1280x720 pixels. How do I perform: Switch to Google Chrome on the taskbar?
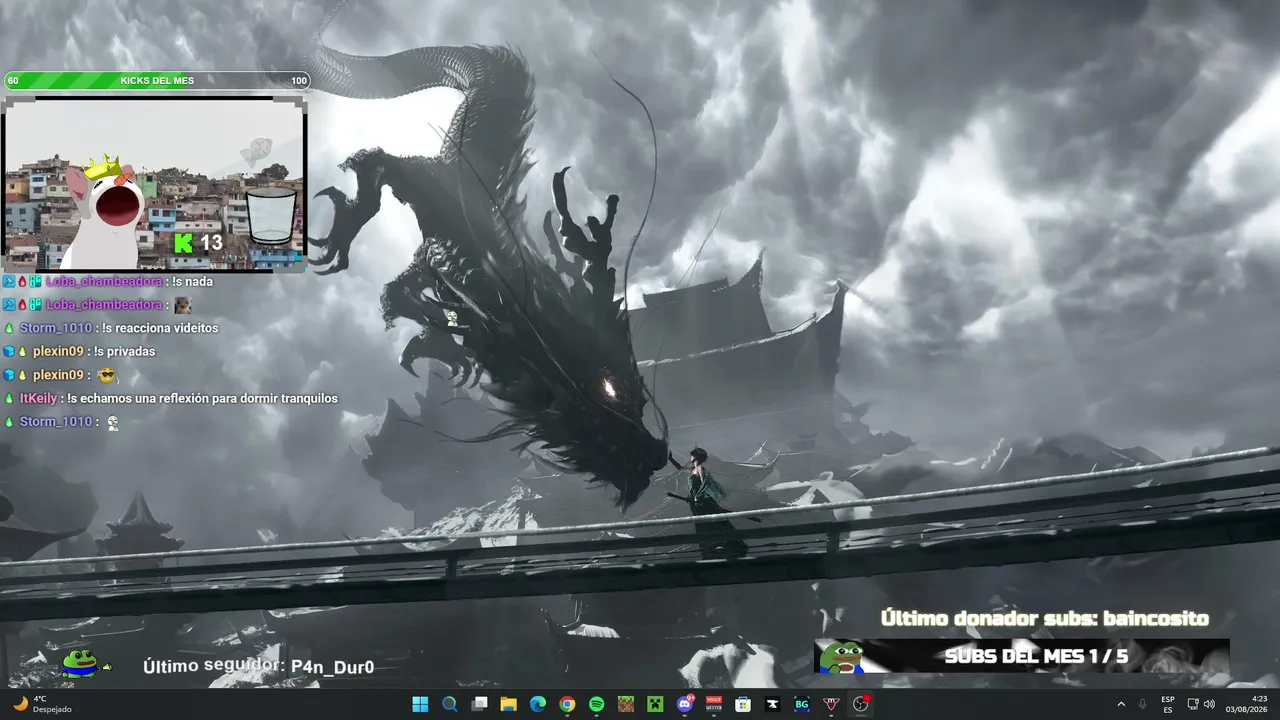coord(567,704)
